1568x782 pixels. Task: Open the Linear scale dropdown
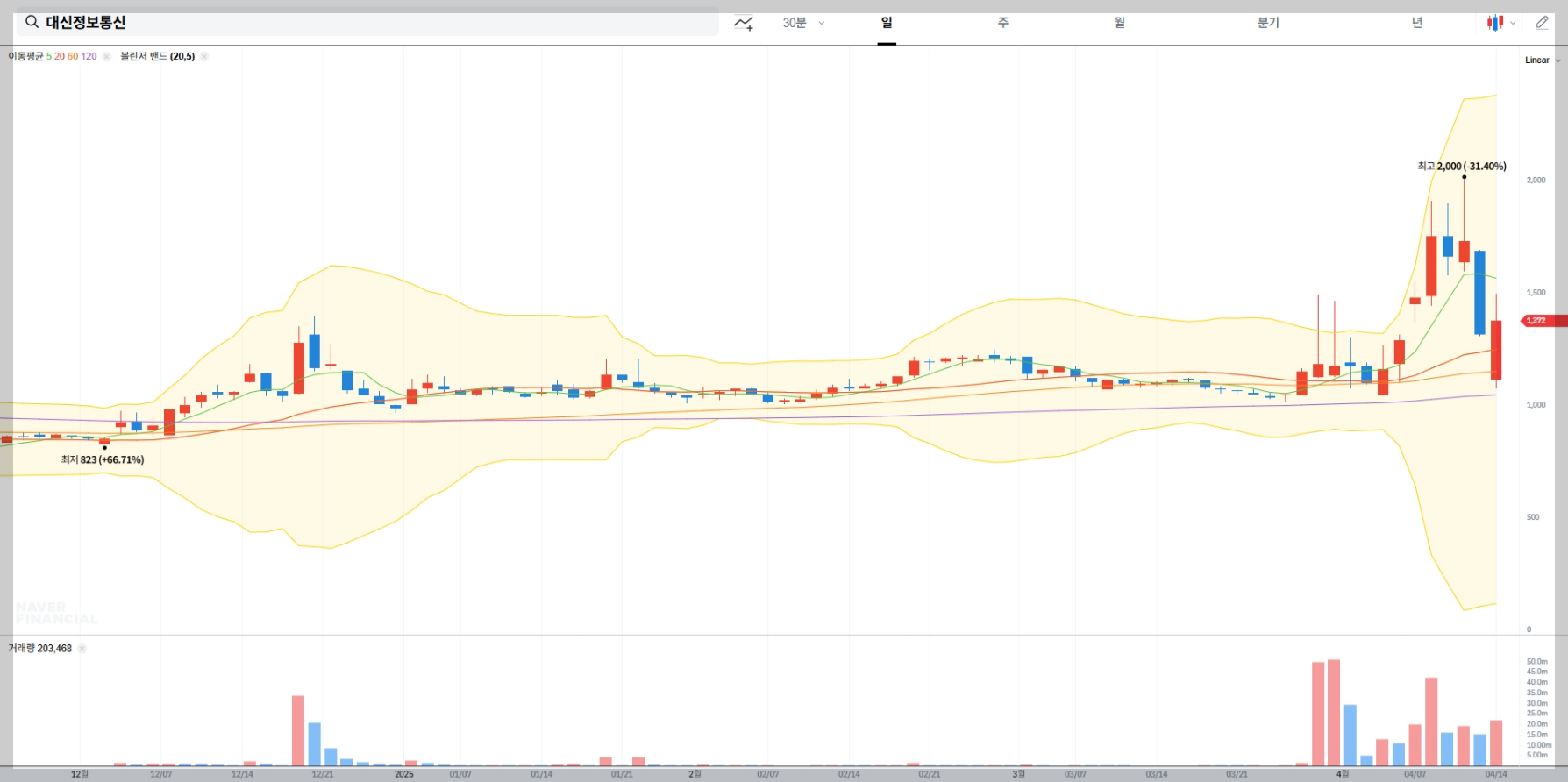tap(1543, 60)
